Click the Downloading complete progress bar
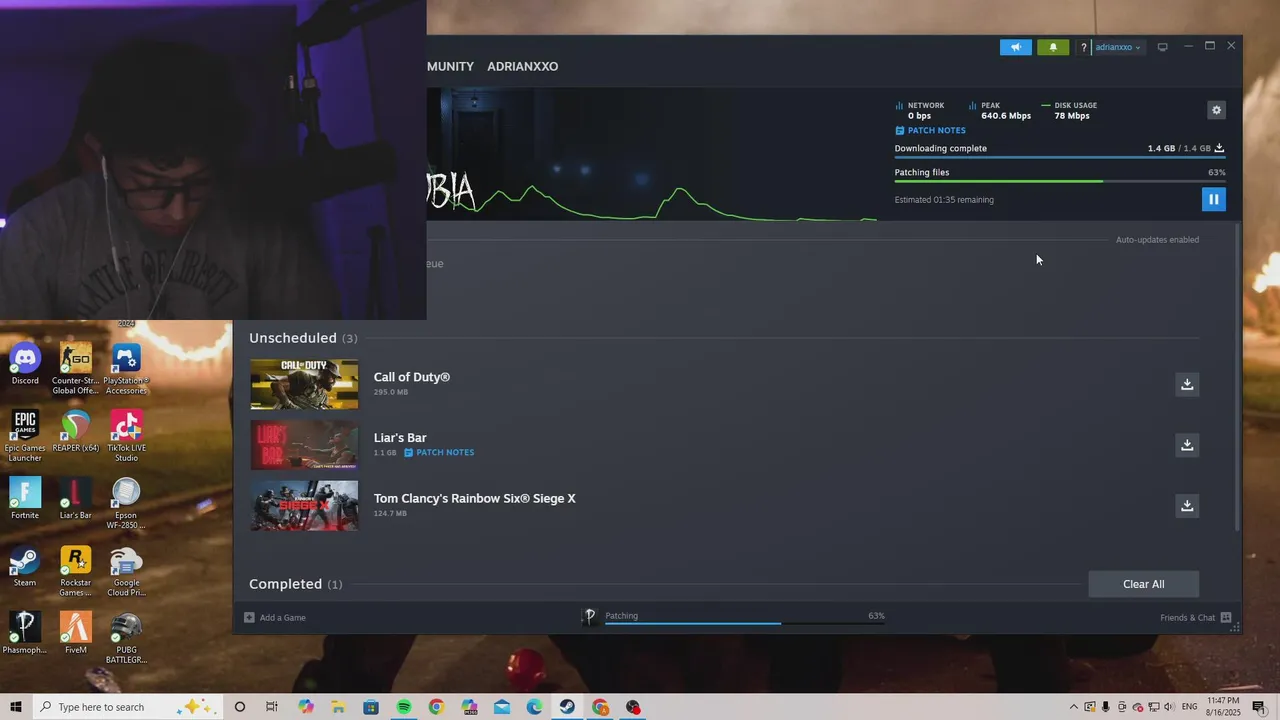This screenshot has height=720, width=1280. pyautogui.click(x=1060, y=157)
